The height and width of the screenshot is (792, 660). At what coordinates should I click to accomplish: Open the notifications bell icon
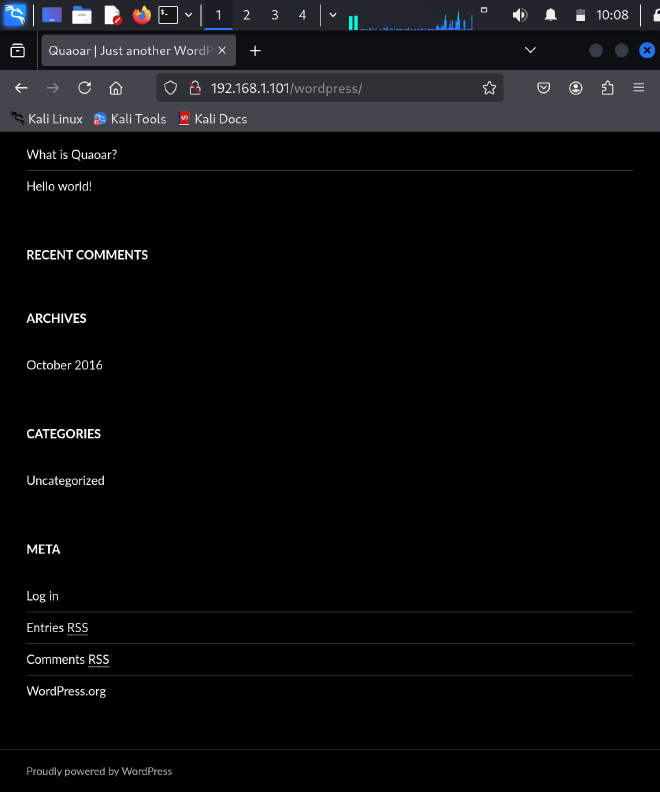pos(550,15)
